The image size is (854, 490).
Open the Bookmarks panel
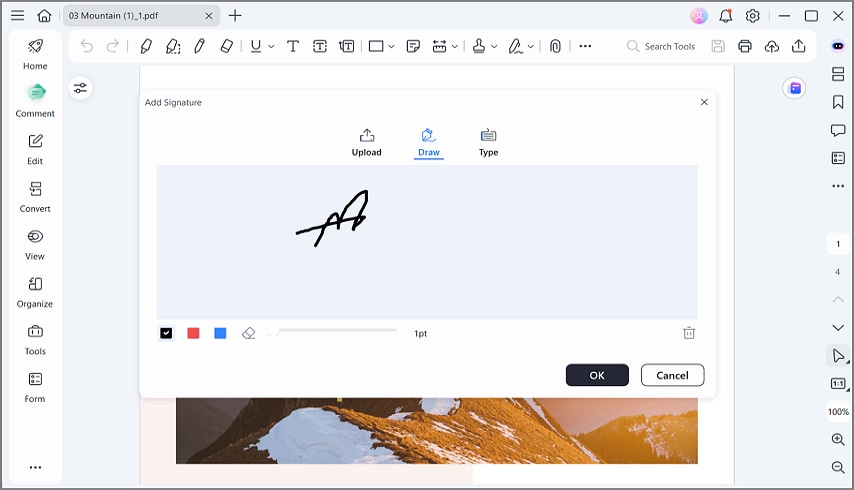coord(838,102)
